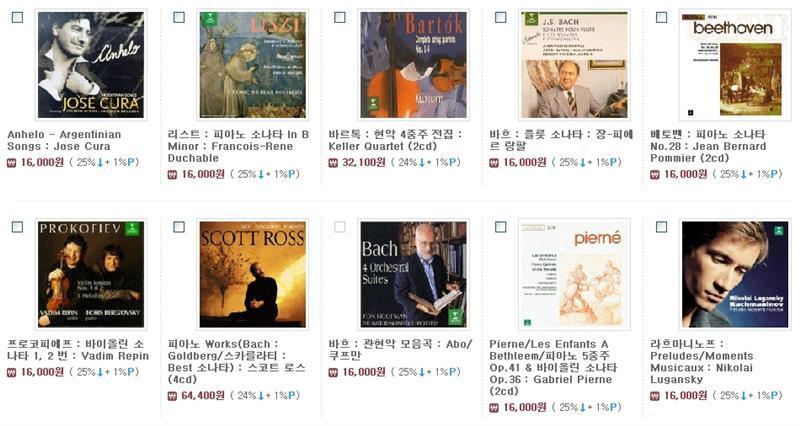This screenshot has width=800, height=426.
Task: Click the blue P points icon under Beethoven album
Action: pos(776,174)
